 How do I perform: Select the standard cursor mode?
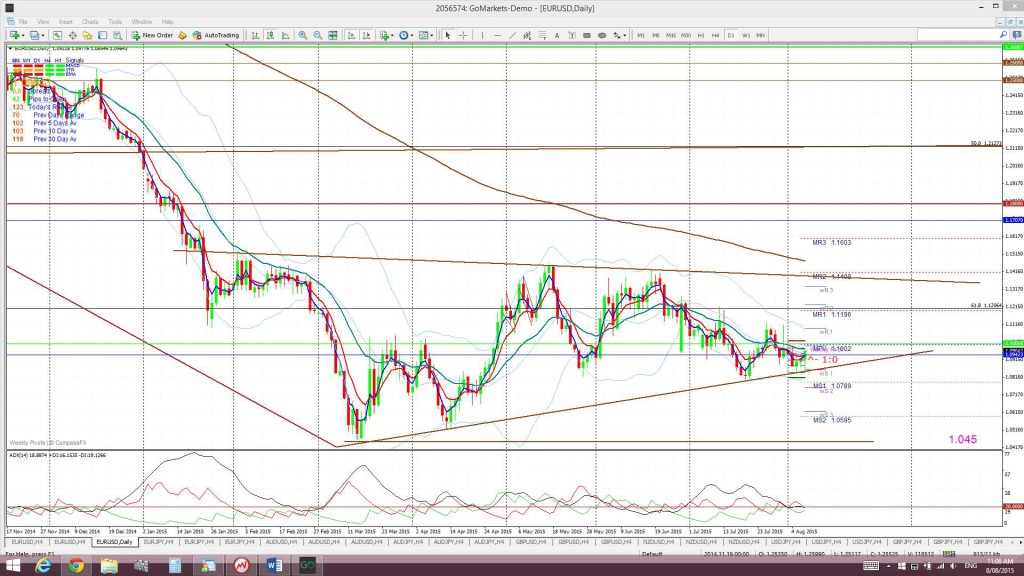click(448, 35)
